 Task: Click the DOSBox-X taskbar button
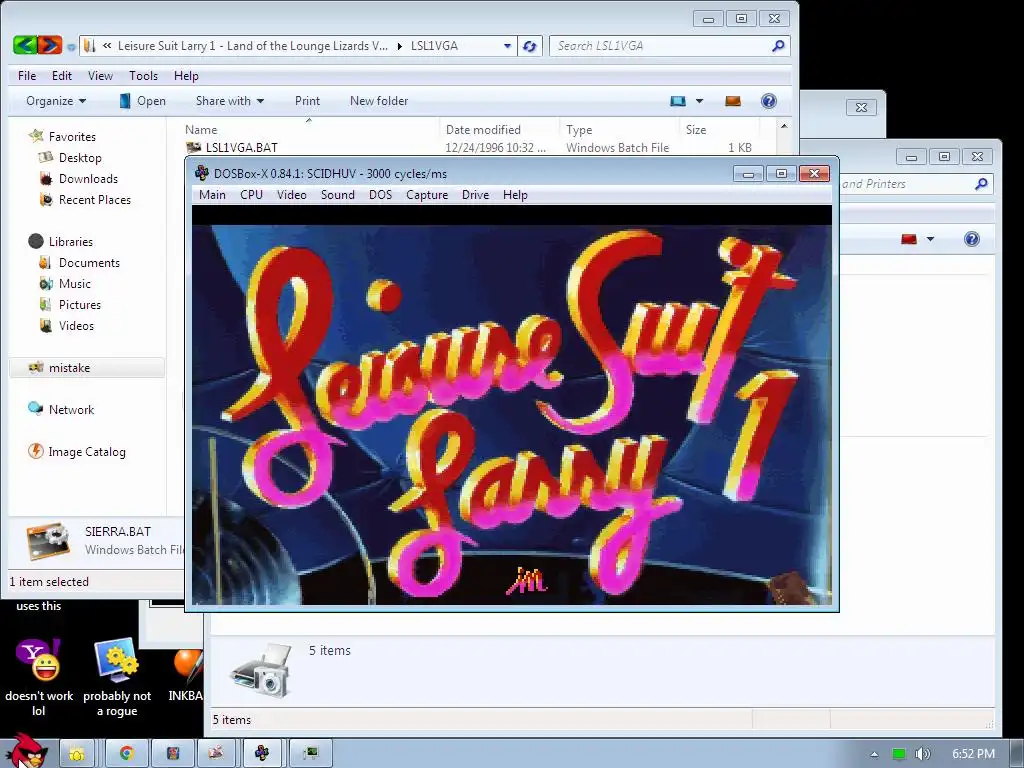261,753
